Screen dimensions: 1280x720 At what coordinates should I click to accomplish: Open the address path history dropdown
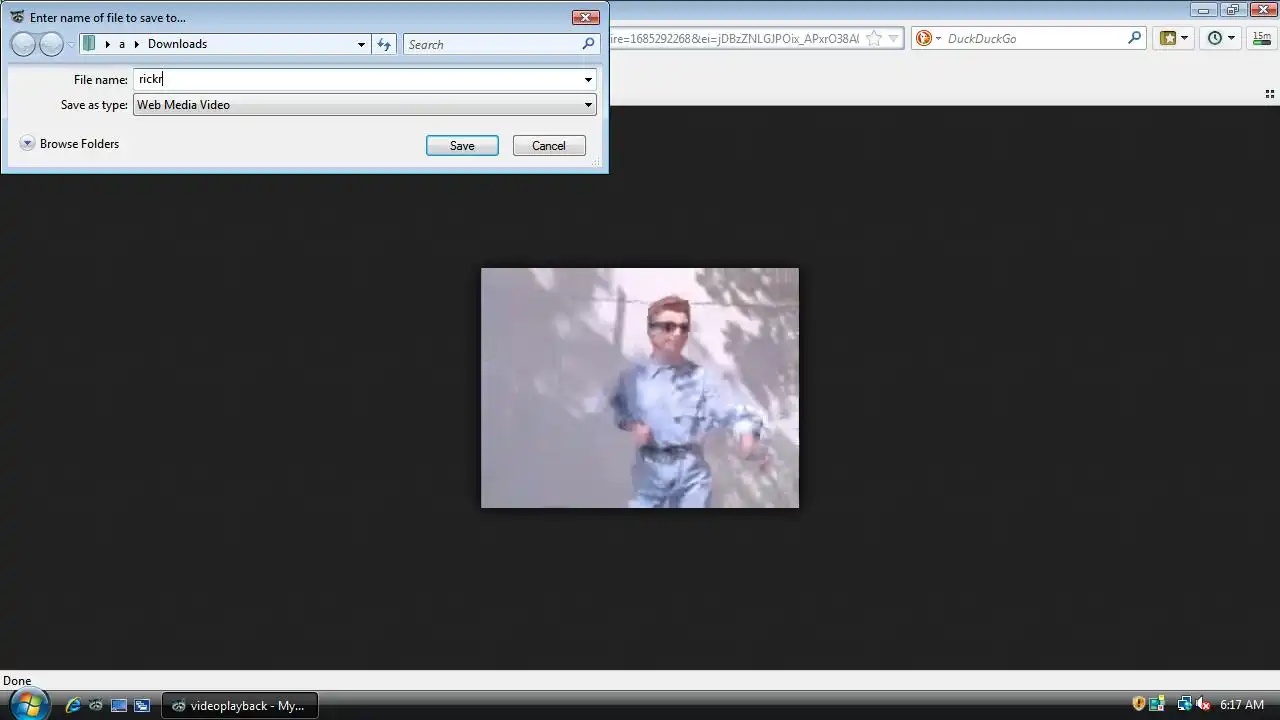point(361,44)
